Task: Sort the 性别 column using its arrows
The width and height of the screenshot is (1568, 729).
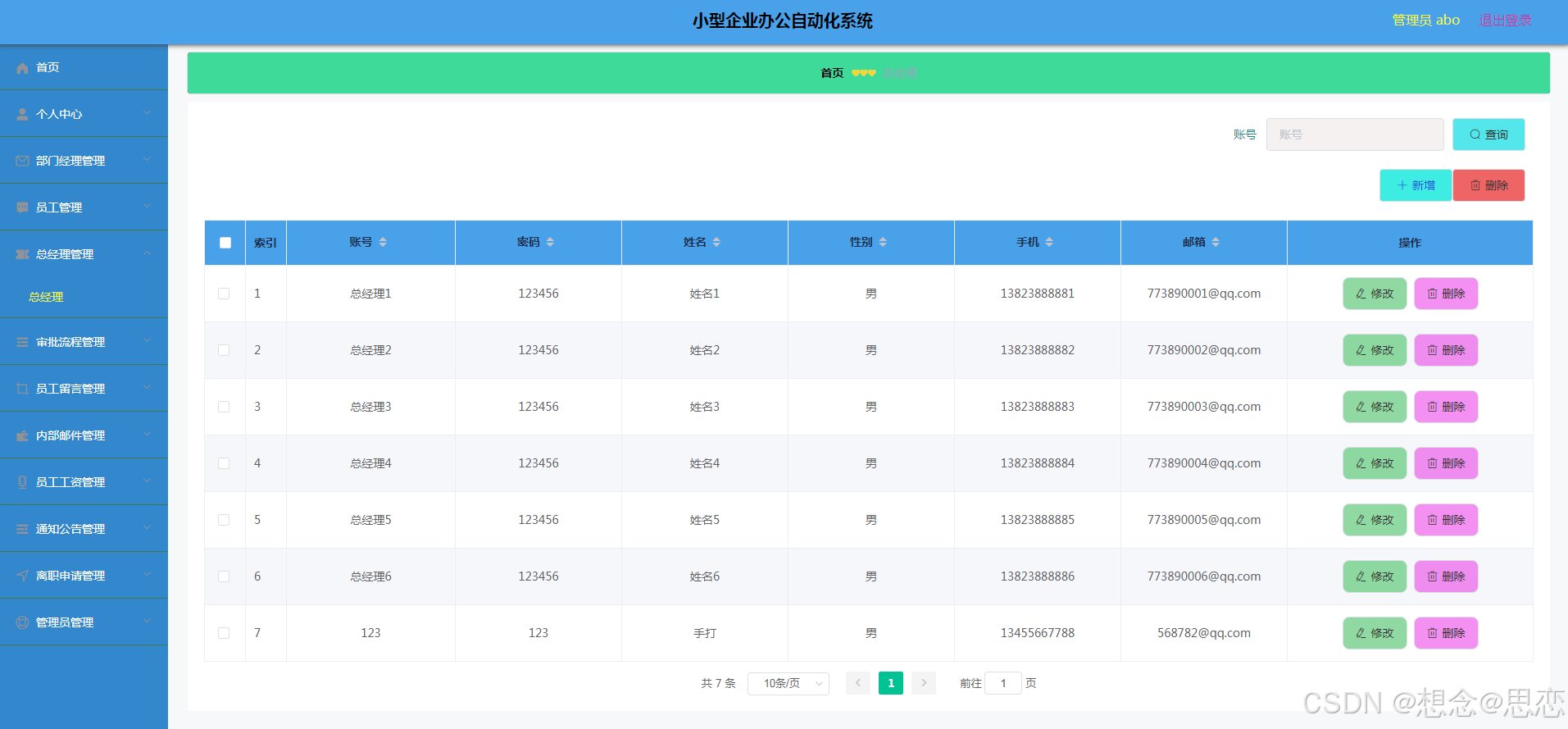Action: [883, 243]
